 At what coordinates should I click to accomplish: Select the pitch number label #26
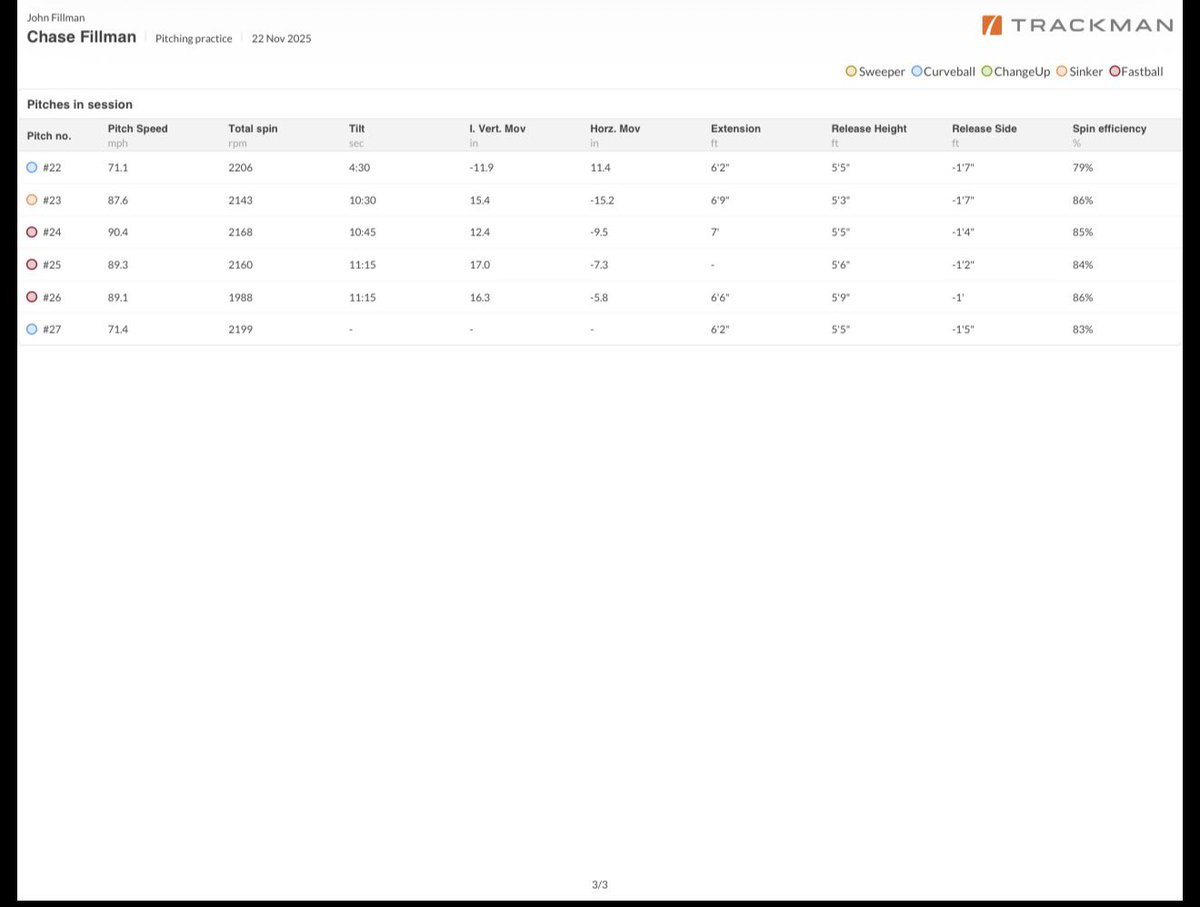pos(52,297)
